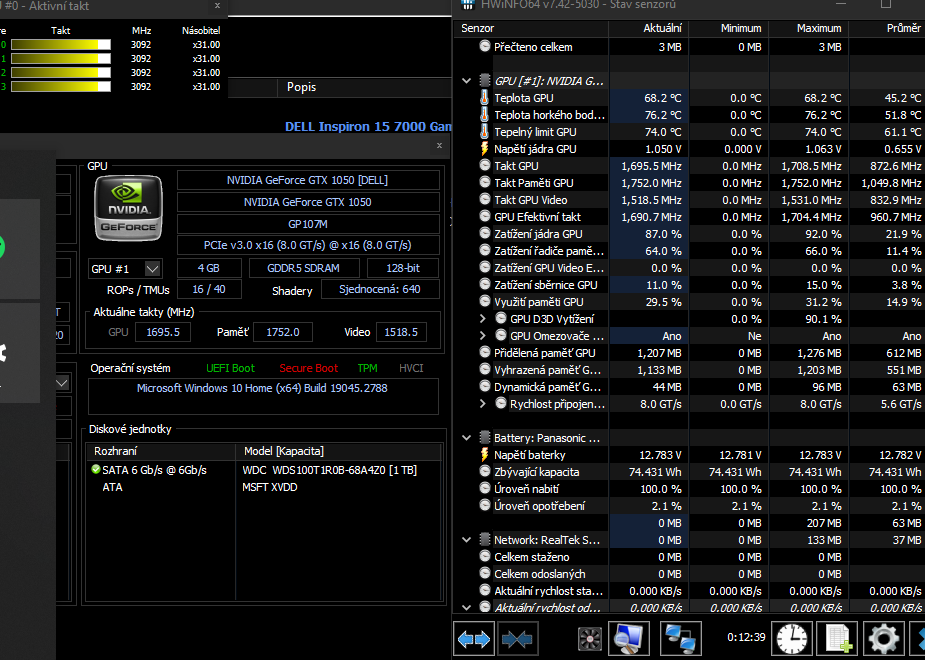The image size is (925, 660).
Task: Open fan control via fan icon
Action: pyautogui.click(x=591, y=637)
